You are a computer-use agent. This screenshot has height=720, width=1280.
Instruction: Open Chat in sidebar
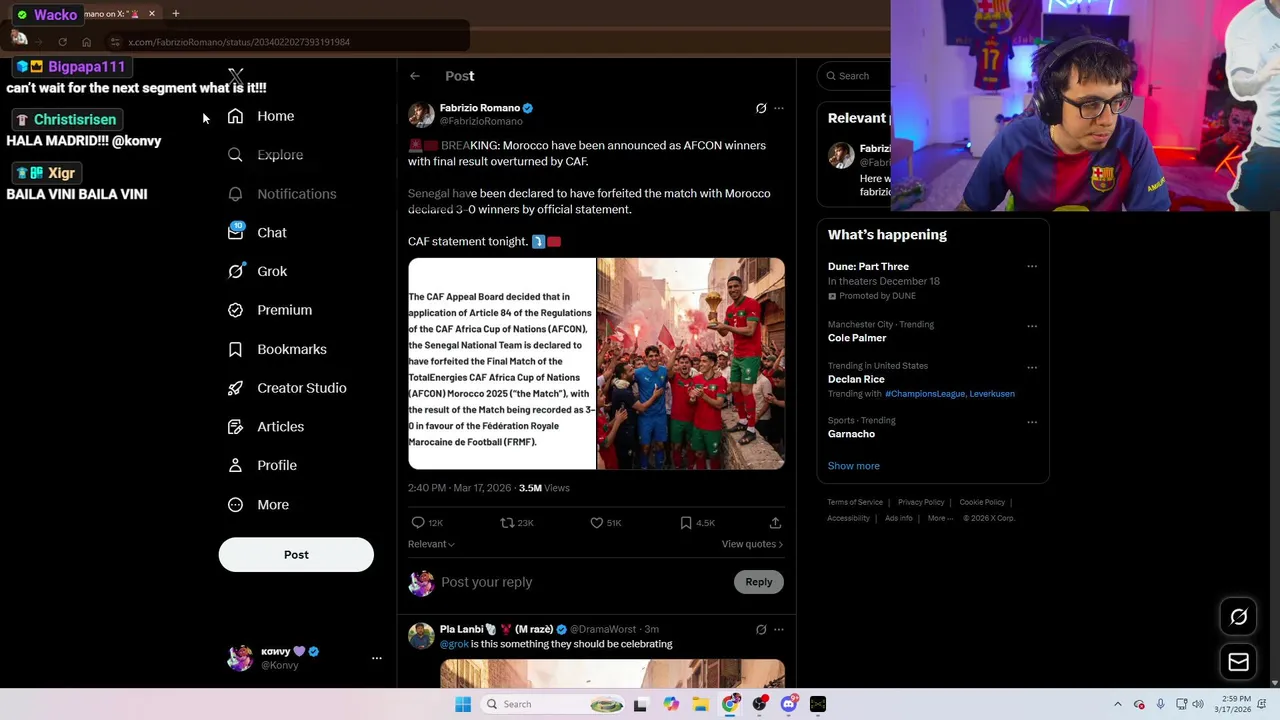pos(257,232)
